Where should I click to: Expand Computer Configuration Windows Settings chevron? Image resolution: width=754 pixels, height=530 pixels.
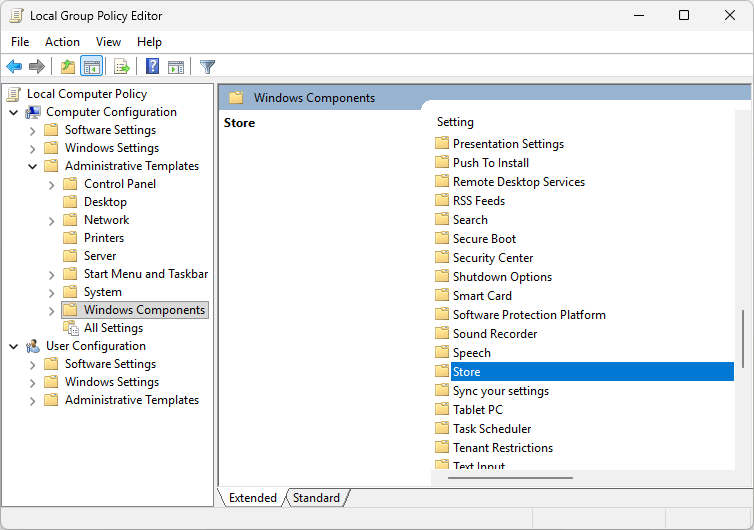[32, 149]
